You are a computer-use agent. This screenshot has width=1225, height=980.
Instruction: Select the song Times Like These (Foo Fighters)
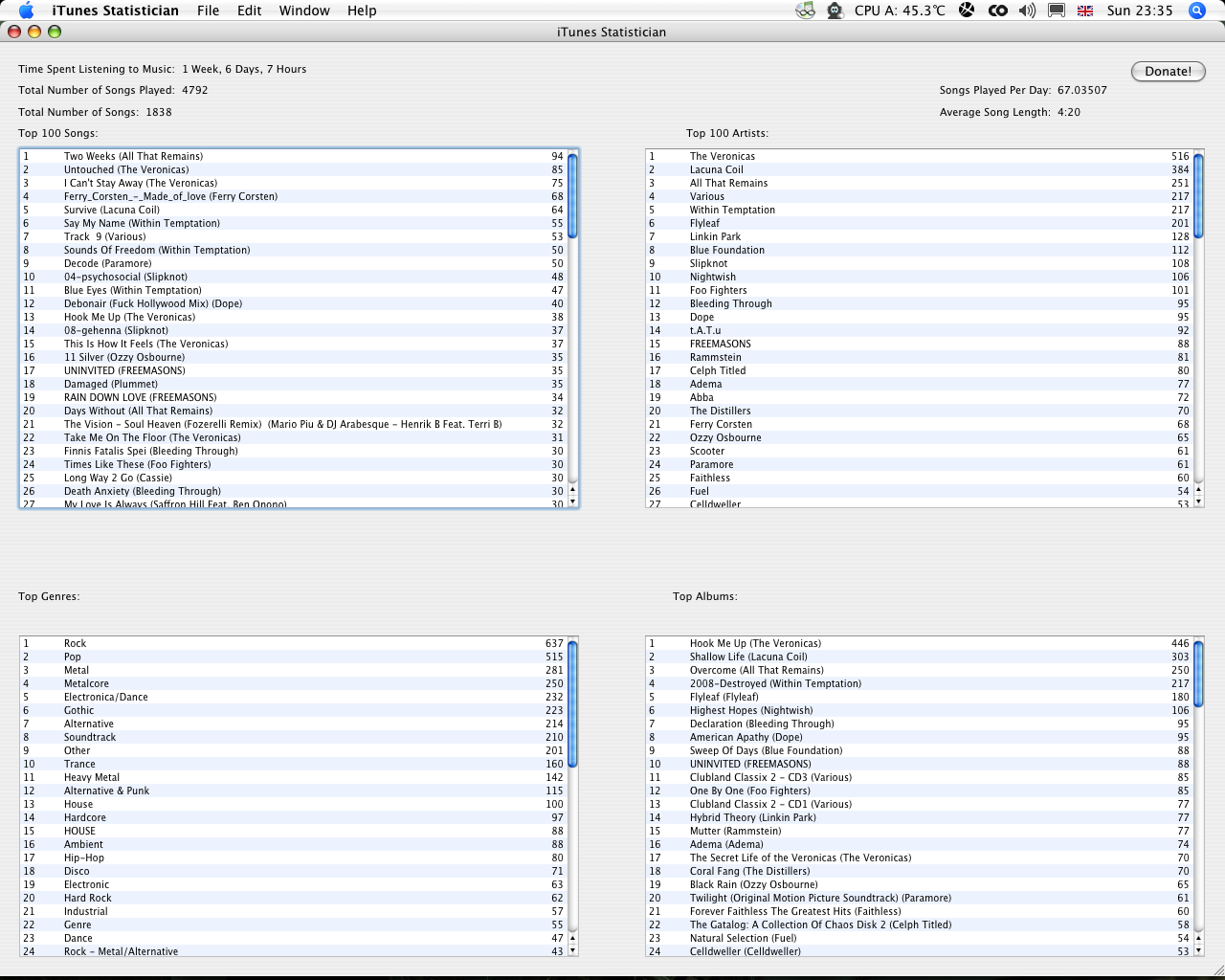(x=294, y=464)
